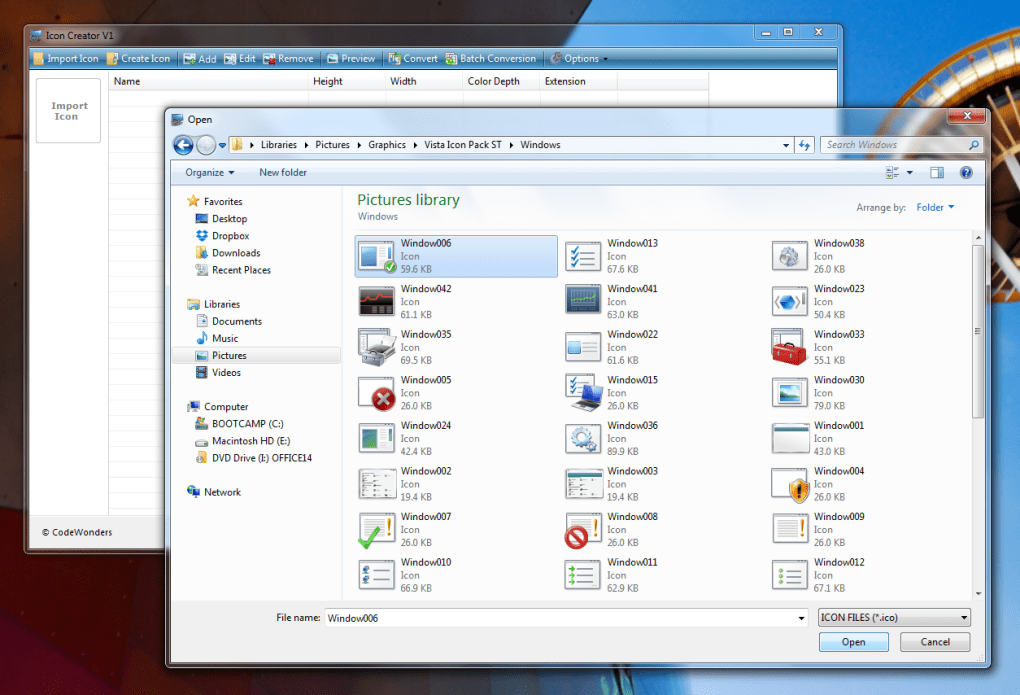
Task: Open the file type dropdown showing ICON FILES
Action: (893, 617)
